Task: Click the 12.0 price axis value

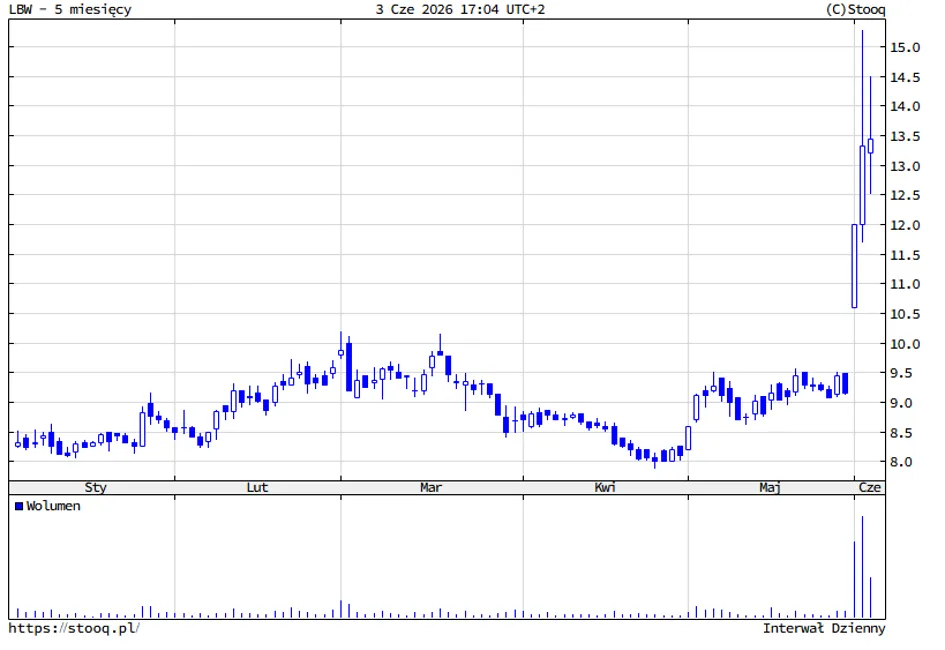Action: [x=905, y=226]
